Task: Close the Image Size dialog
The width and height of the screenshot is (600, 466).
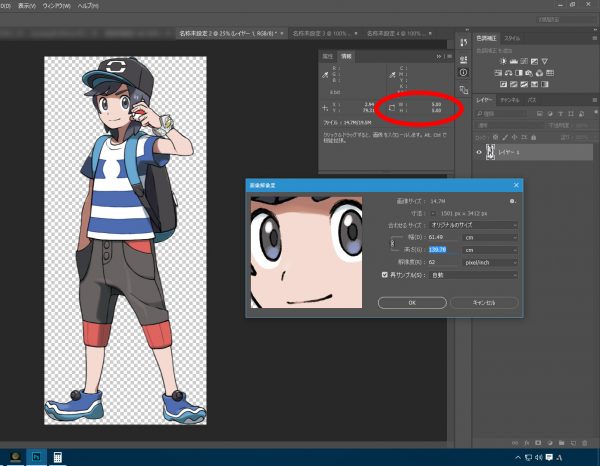Action: coord(516,185)
